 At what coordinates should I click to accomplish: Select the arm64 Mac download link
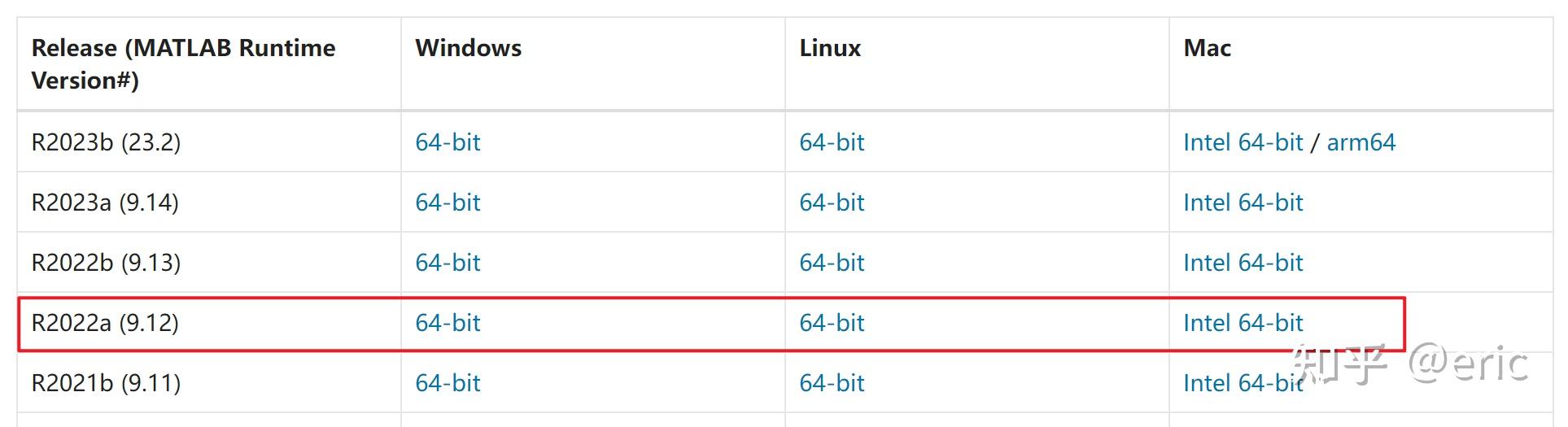1361,142
